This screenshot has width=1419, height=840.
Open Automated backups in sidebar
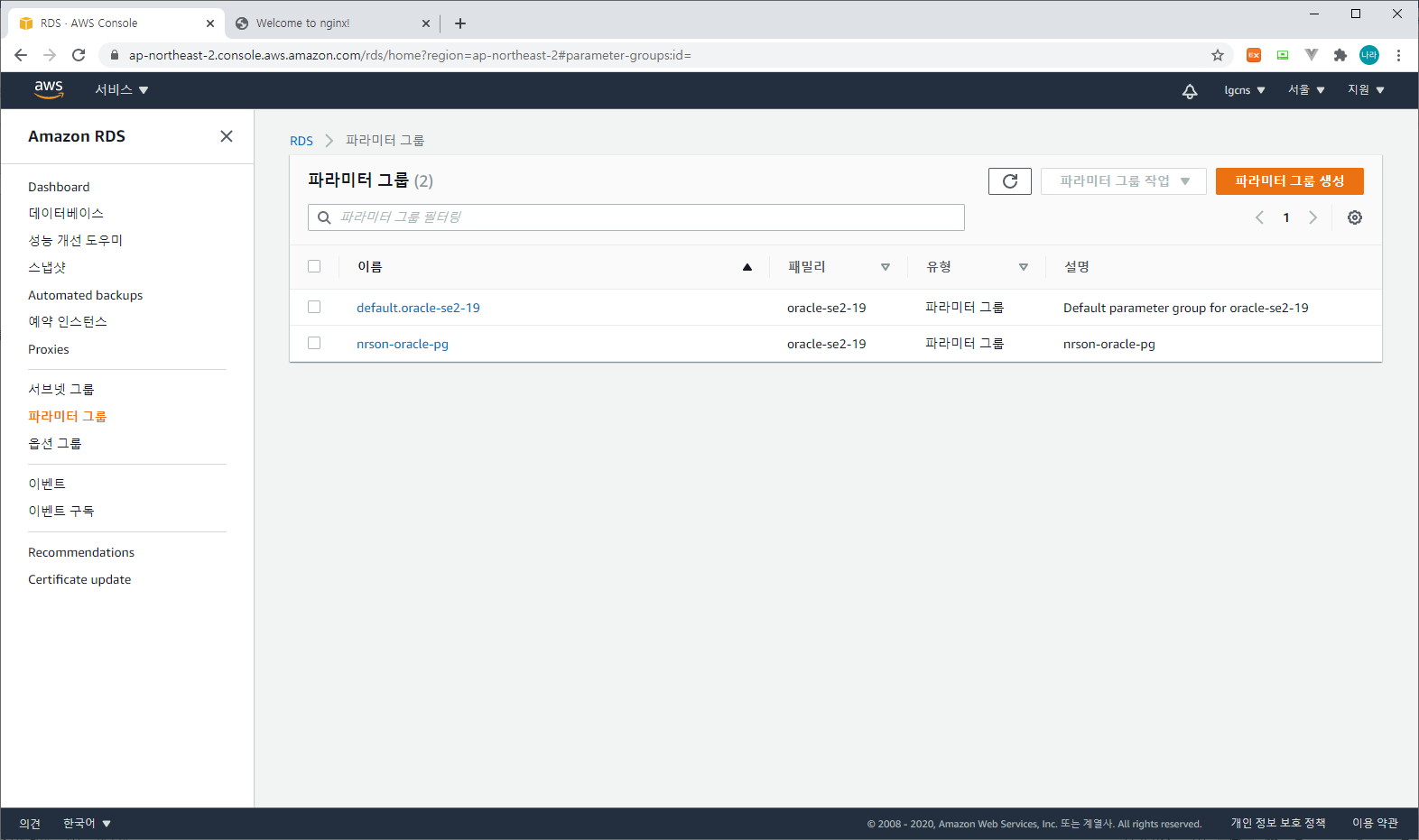(x=85, y=295)
